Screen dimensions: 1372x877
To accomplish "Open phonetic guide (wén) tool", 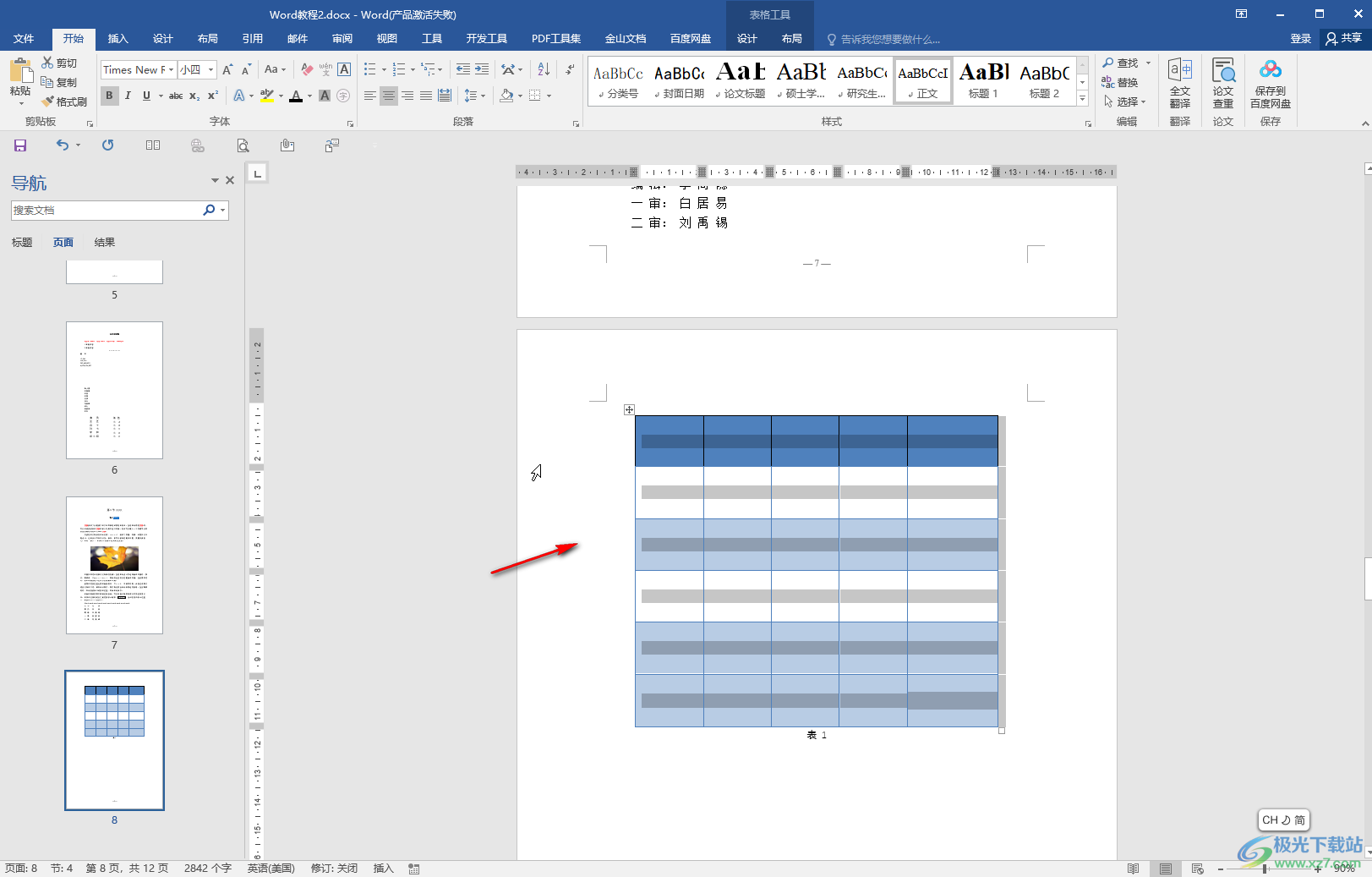I will 325,69.
